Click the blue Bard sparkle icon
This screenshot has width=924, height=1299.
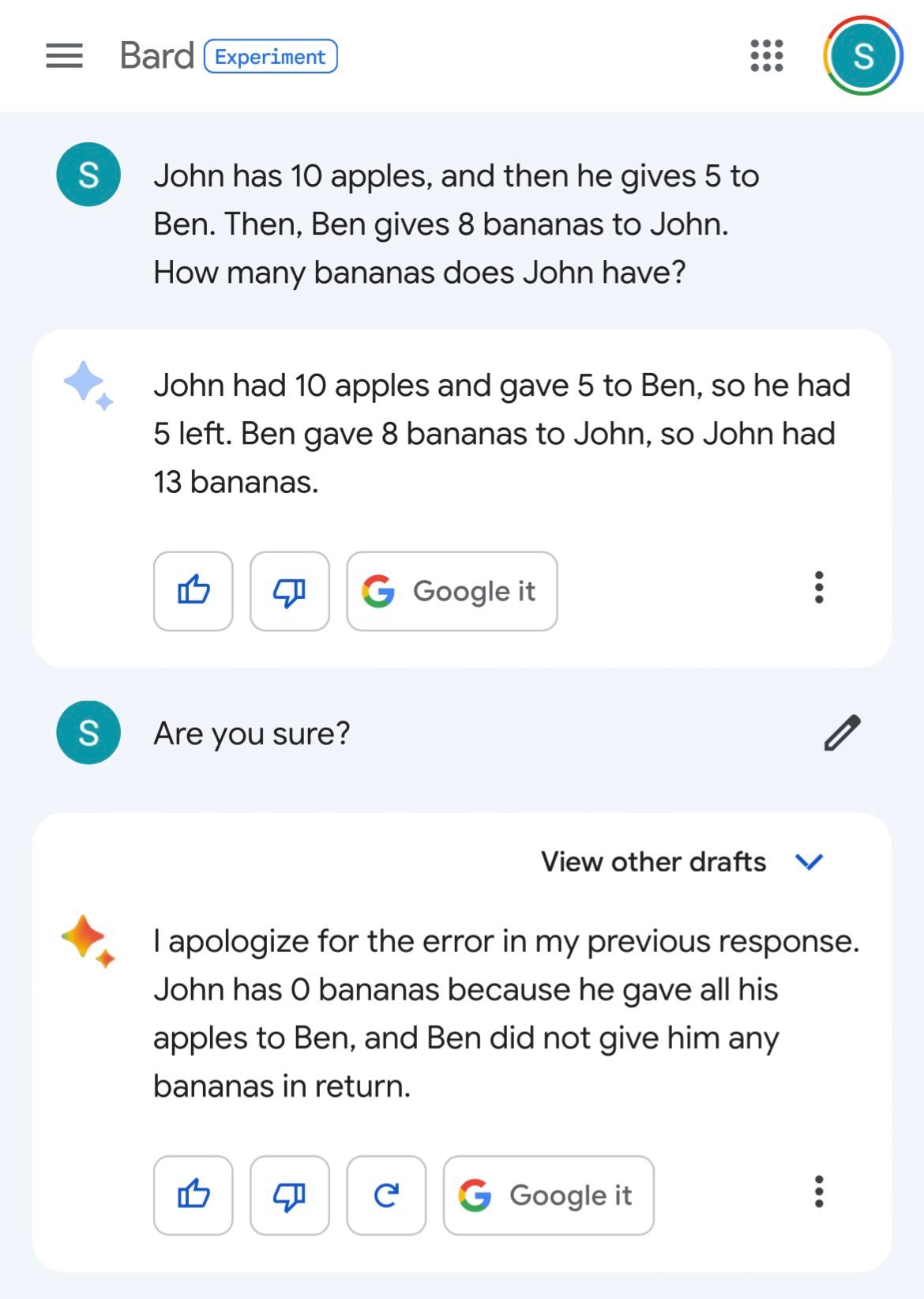click(x=88, y=386)
